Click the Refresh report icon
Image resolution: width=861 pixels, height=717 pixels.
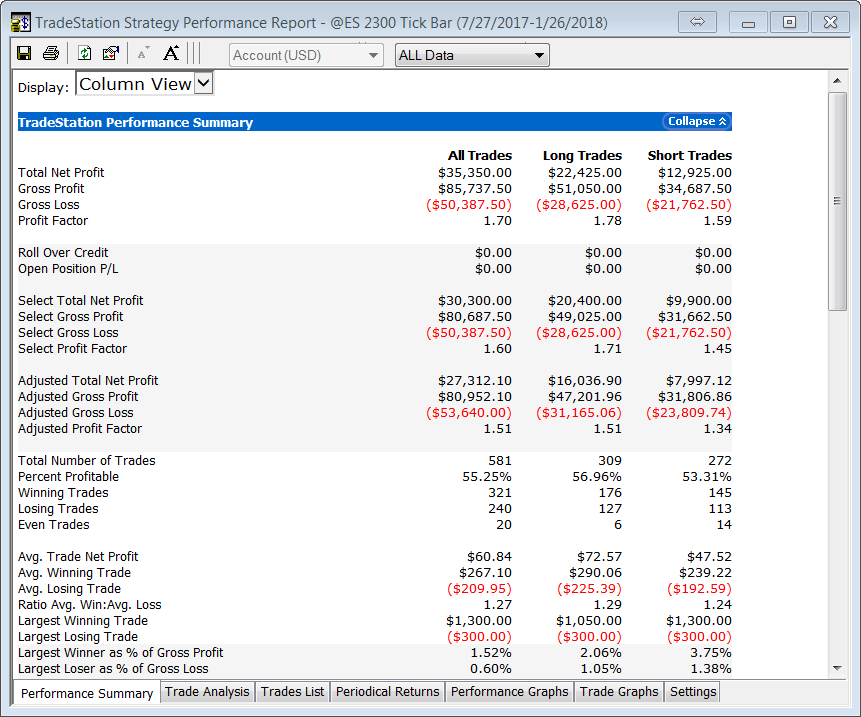point(85,54)
